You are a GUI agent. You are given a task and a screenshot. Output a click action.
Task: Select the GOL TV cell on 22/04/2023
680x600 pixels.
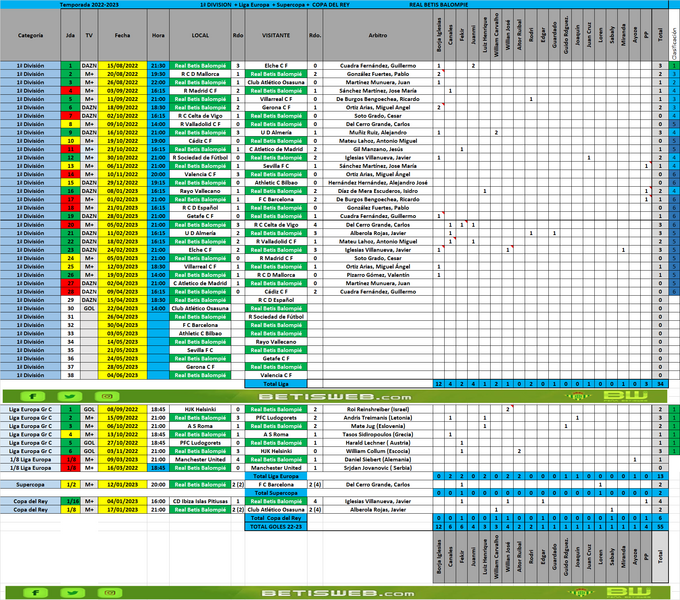89,309
